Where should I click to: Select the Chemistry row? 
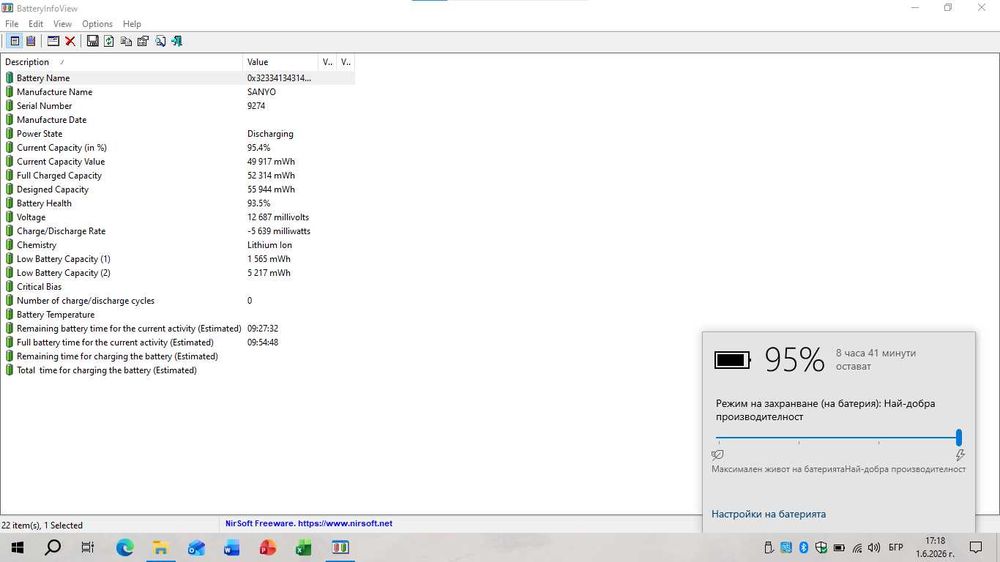pyautogui.click(x=178, y=245)
